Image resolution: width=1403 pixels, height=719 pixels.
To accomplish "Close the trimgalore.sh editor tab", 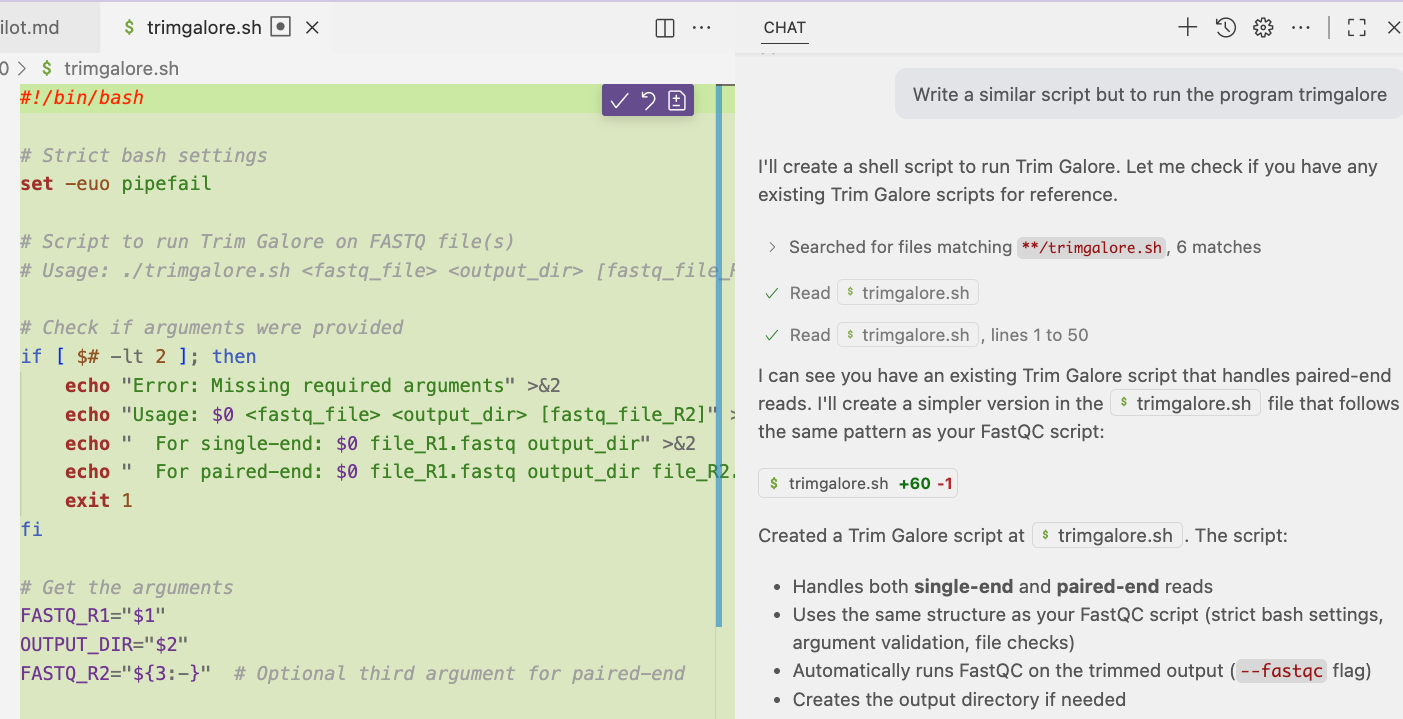I will pos(311,28).
